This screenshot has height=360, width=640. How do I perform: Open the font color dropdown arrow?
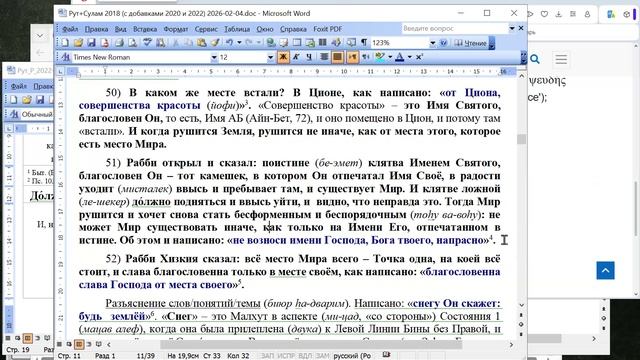pos(409,57)
